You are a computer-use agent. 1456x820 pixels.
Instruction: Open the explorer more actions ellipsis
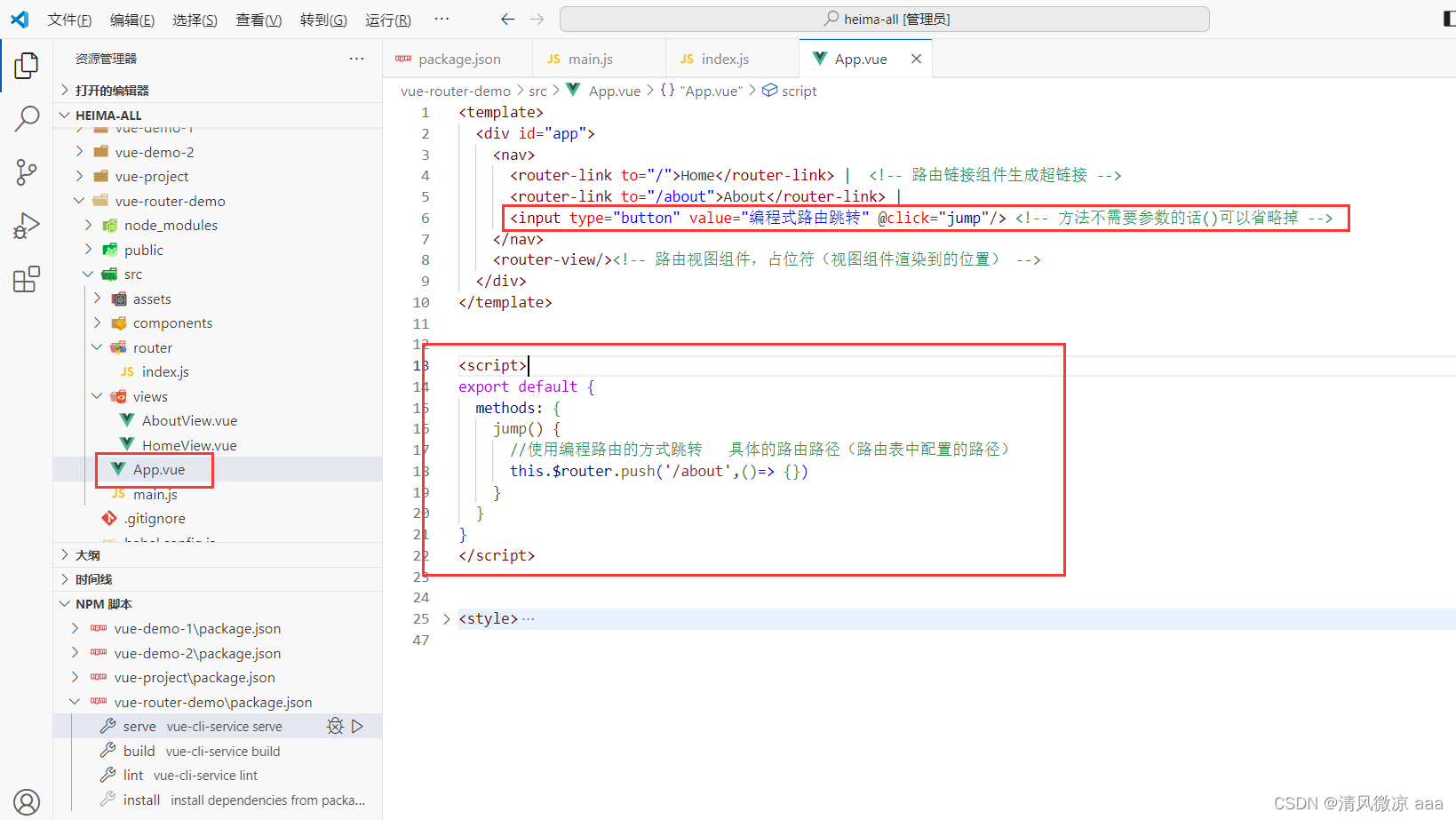[x=356, y=59]
